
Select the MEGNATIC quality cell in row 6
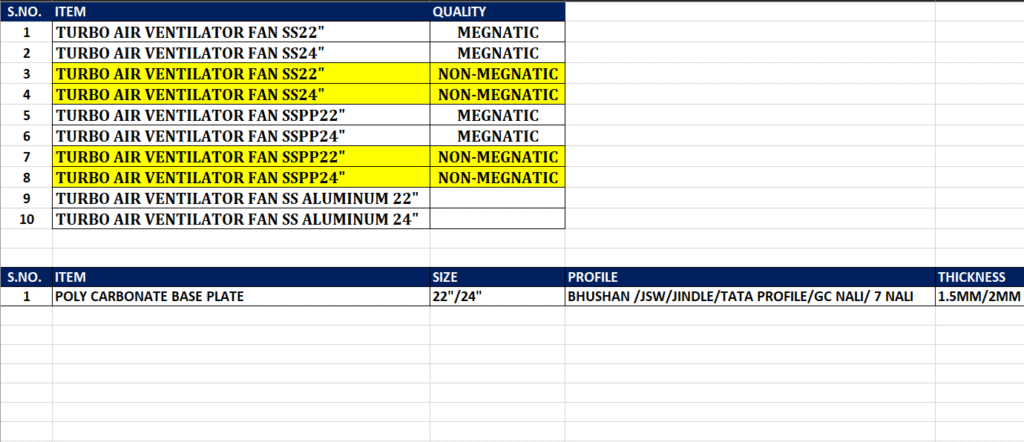pyautogui.click(x=497, y=136)
